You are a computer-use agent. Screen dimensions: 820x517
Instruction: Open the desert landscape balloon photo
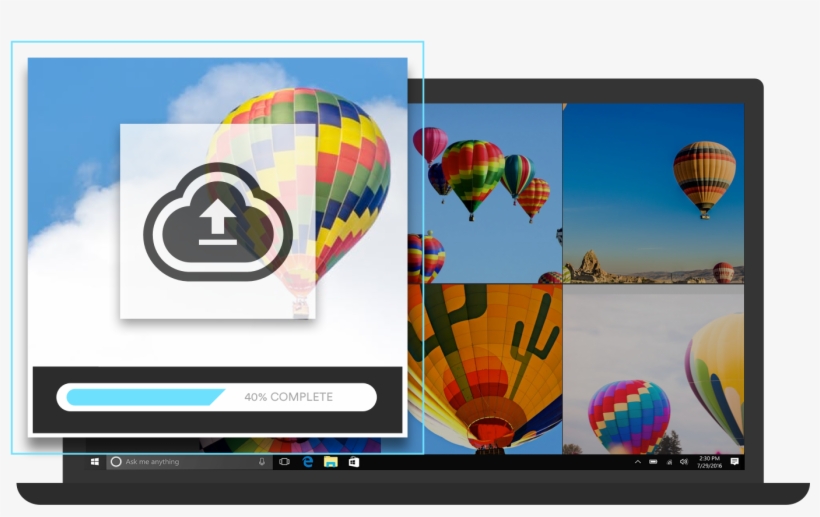click(653, 193)
